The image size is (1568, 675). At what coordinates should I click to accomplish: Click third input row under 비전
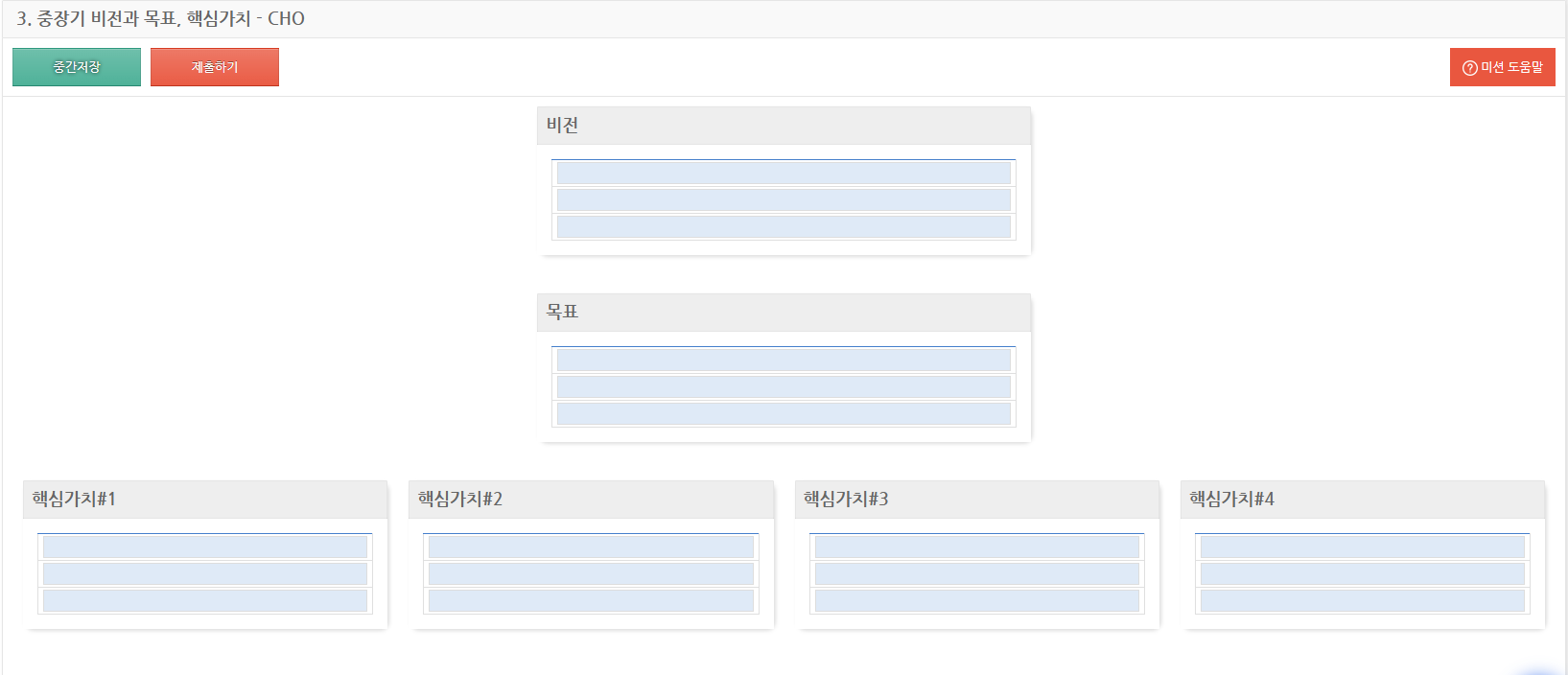784,226
